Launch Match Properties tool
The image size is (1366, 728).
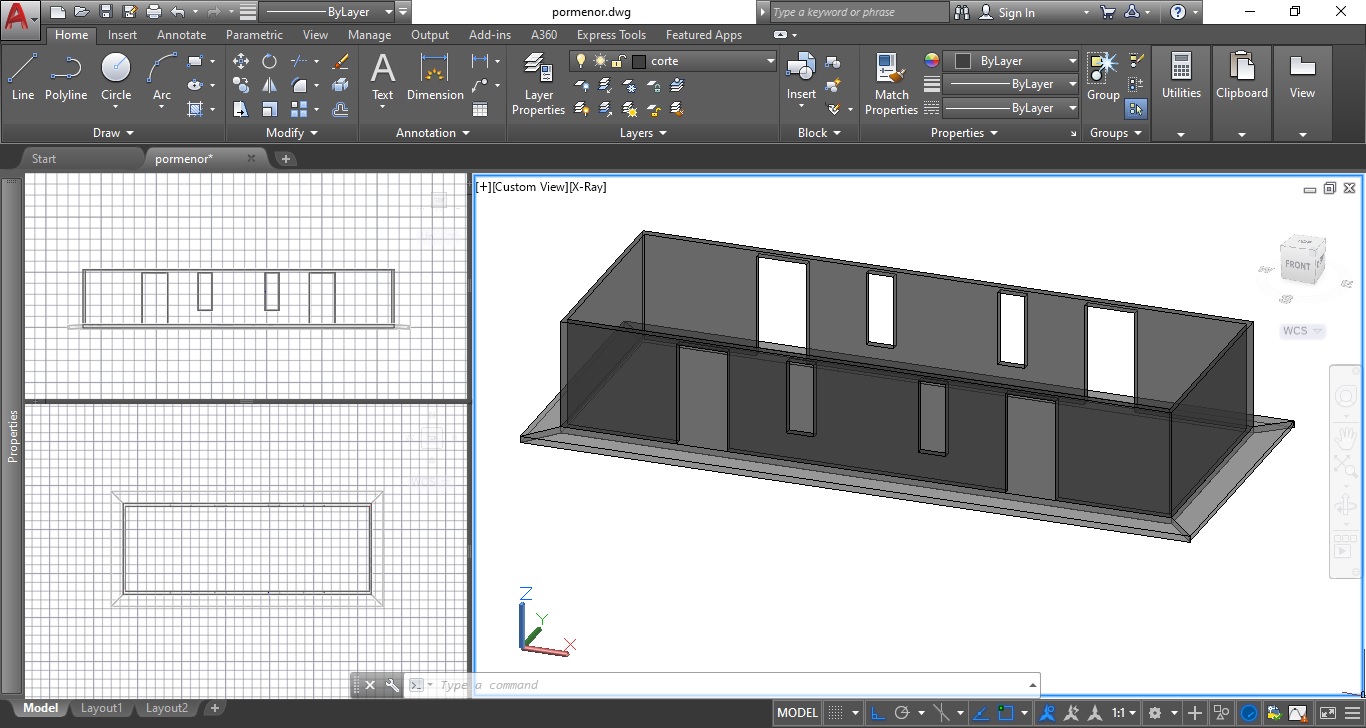(x=891, y=85)
